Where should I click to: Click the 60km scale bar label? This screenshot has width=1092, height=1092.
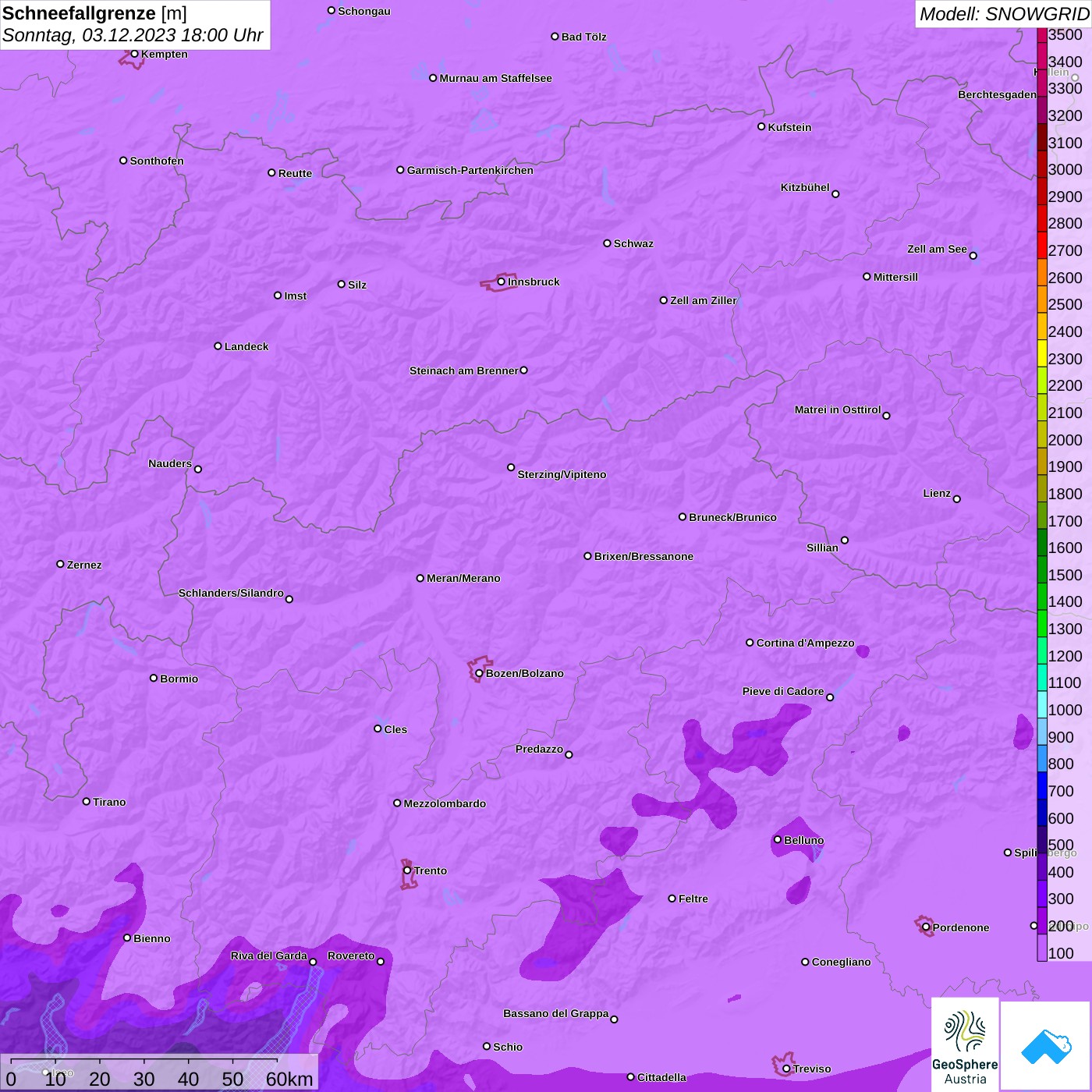[289, 1079]
